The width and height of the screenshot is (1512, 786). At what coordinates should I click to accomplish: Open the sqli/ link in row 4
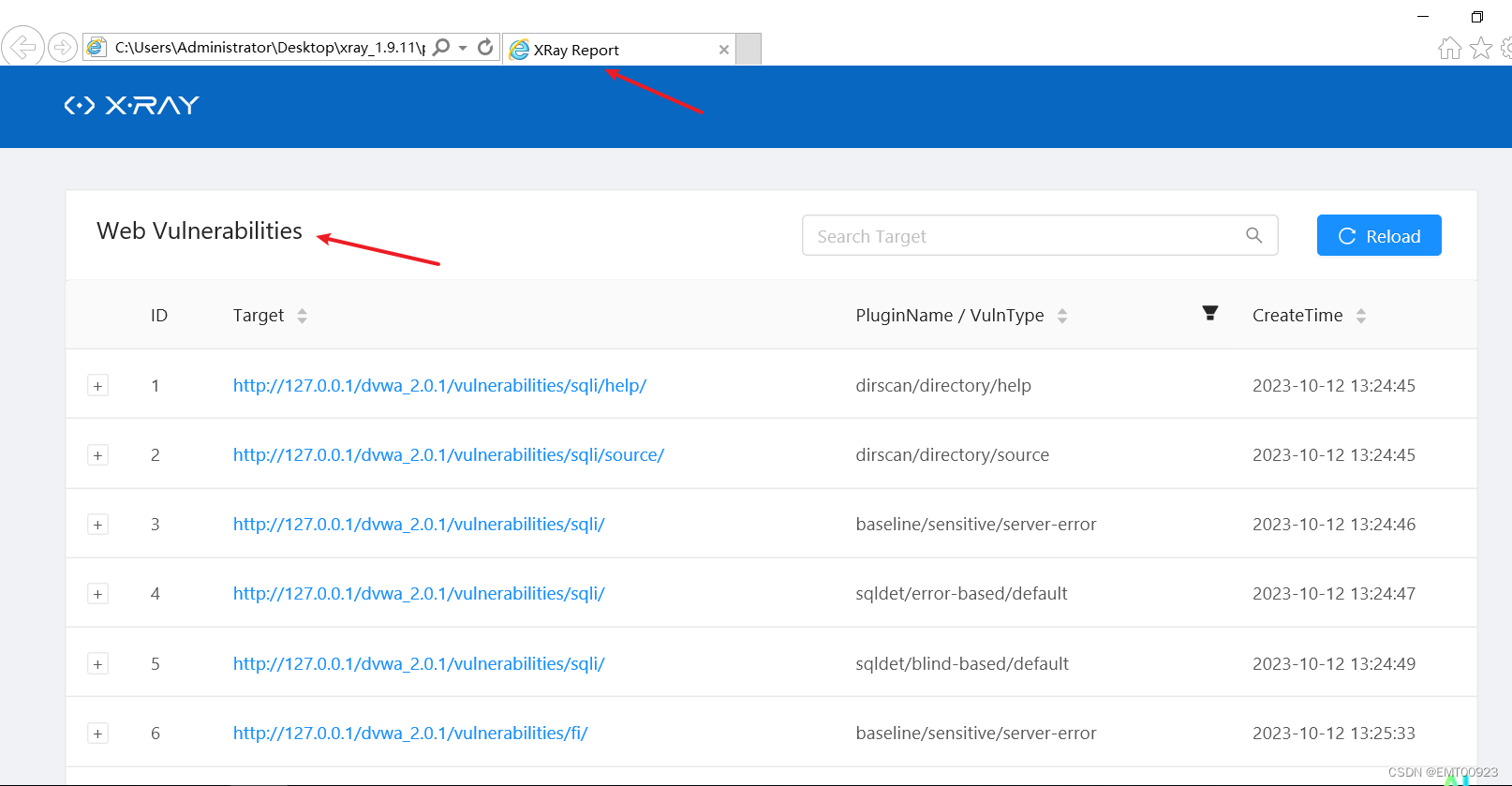pos(419,593)
